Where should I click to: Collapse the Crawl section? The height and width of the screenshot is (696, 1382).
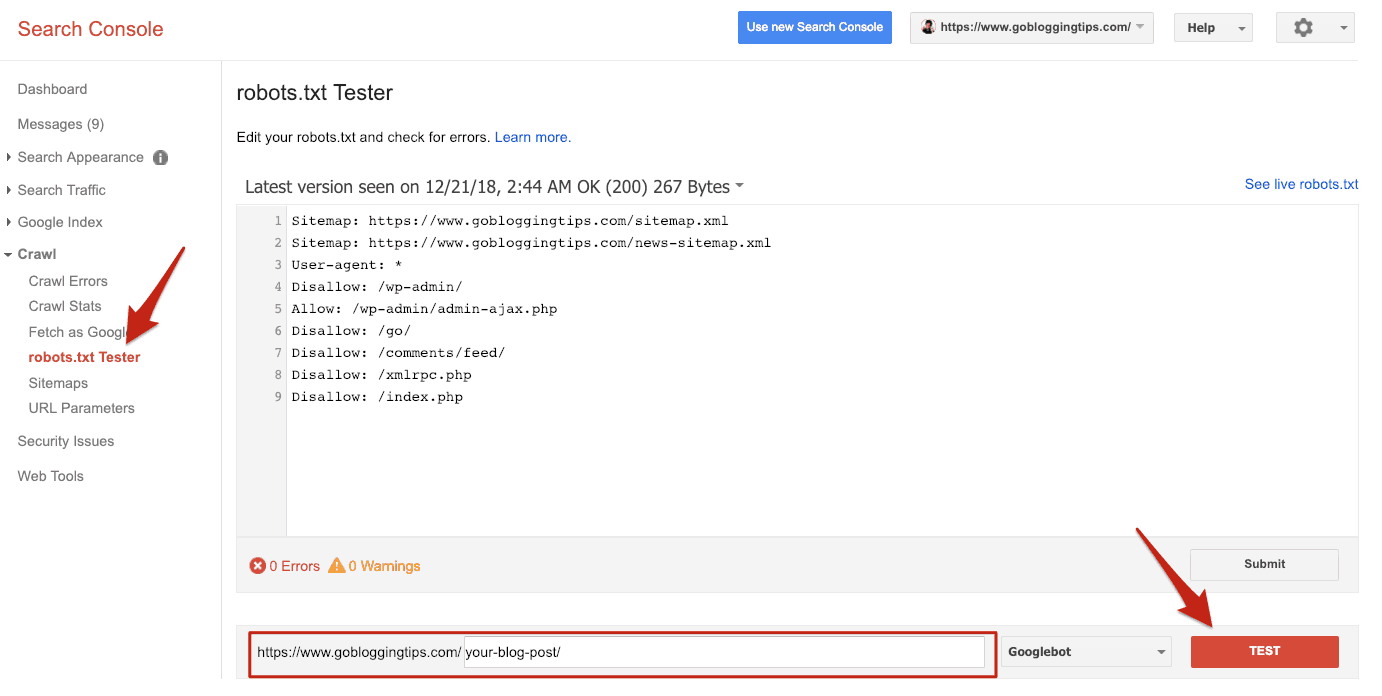(9, 255)
